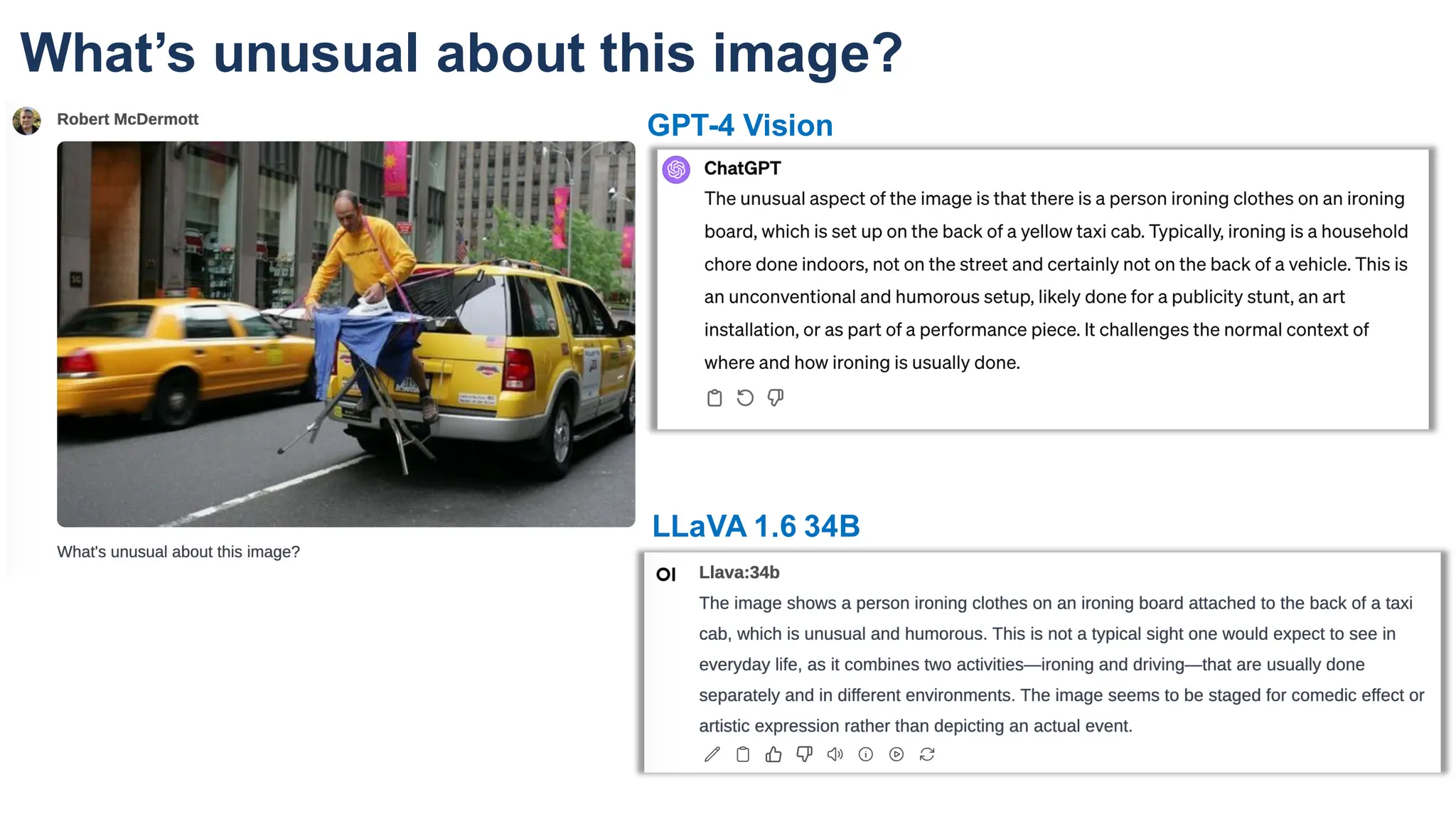The width and height of the screenshot is (1456, 819).
Task: Regenerate the ChatGPT response
Action: click(745, 398)
